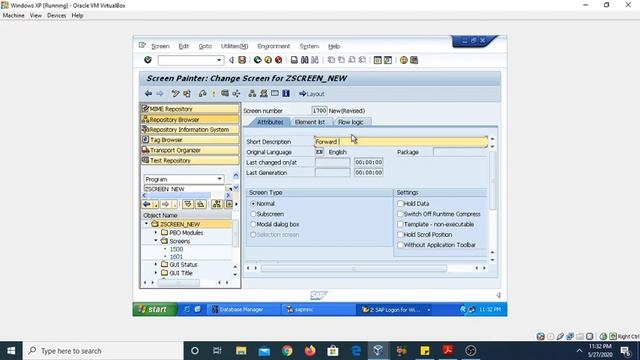Expand the GUI Status folder
This screenshot has height=360, width=640.
pos(156,264)
